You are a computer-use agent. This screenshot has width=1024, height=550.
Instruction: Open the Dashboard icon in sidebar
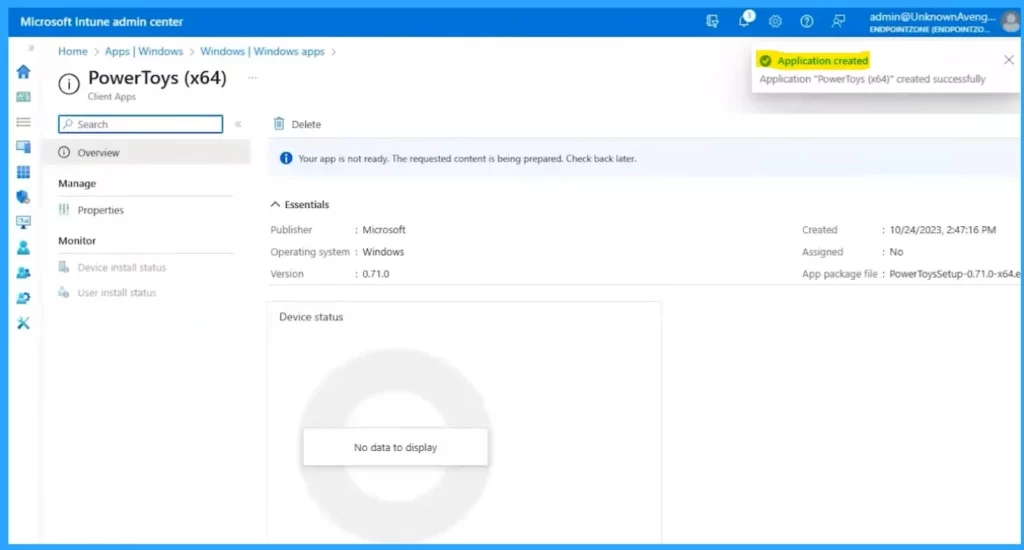coord(24,97)
